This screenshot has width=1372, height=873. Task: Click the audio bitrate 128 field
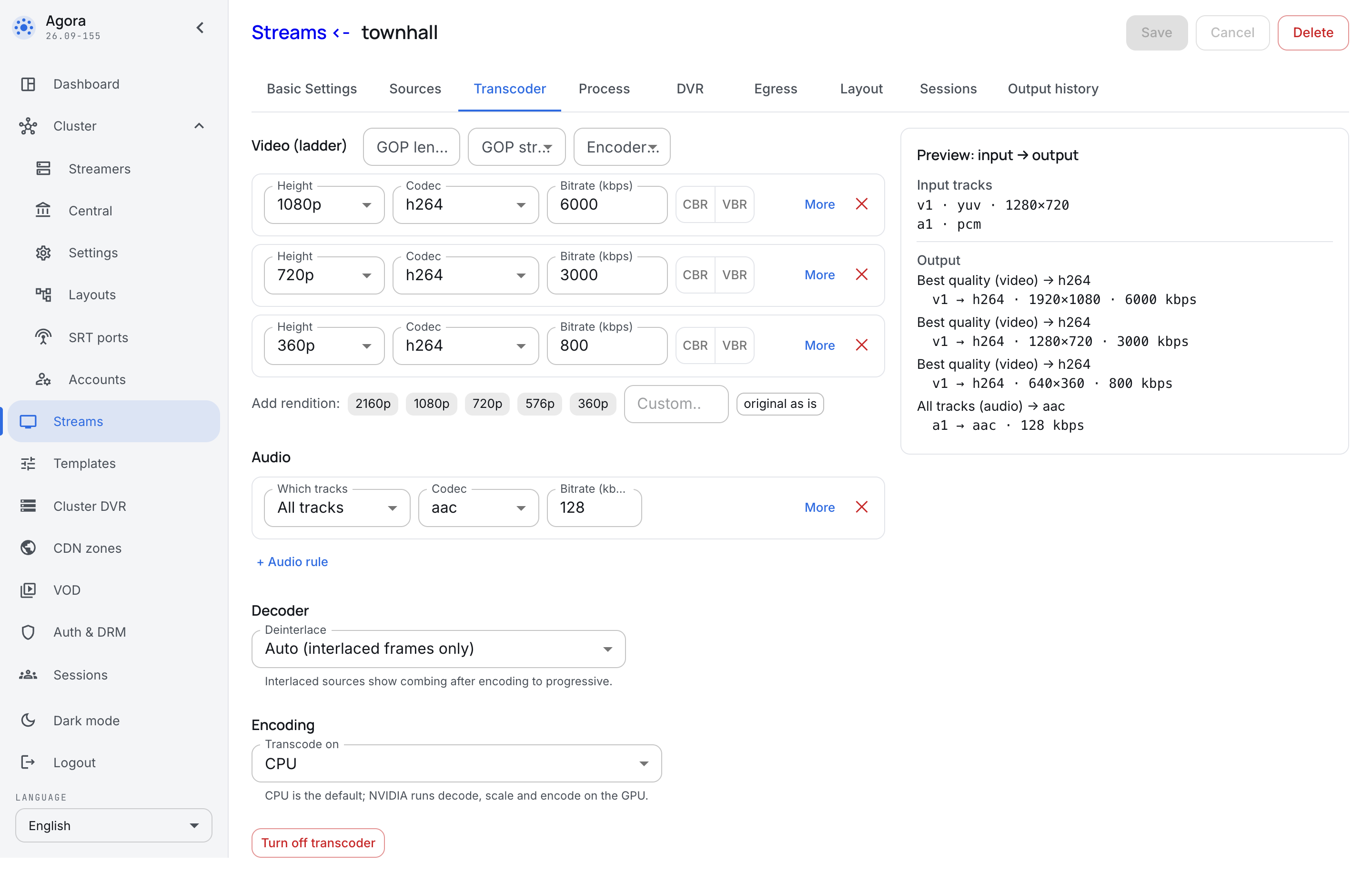coord(594,508)
